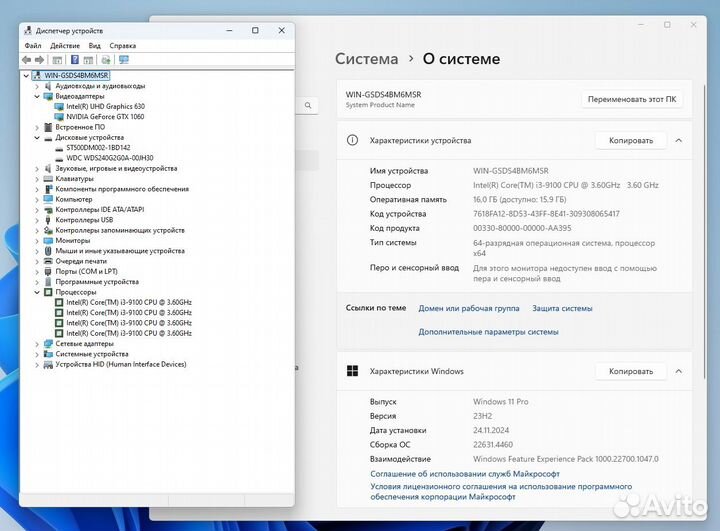Screen dimensions: 720x531
Task: Expand Сетевые адаптеры category
Action: [x=37, y=344]
